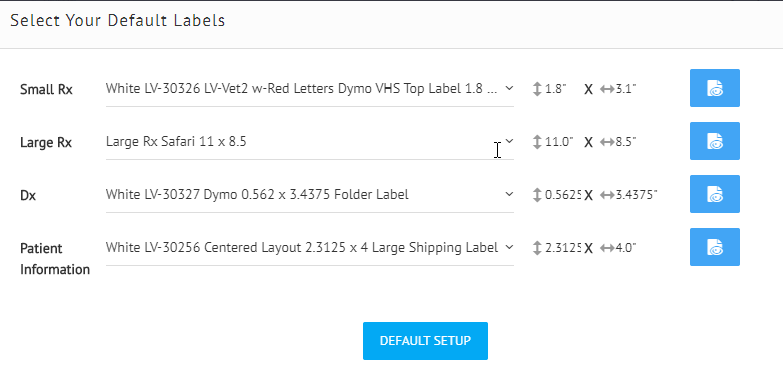The image size is (783, 373).
Task: Open the Large Rx Safari dropdown
Action: tap(310, 142)
